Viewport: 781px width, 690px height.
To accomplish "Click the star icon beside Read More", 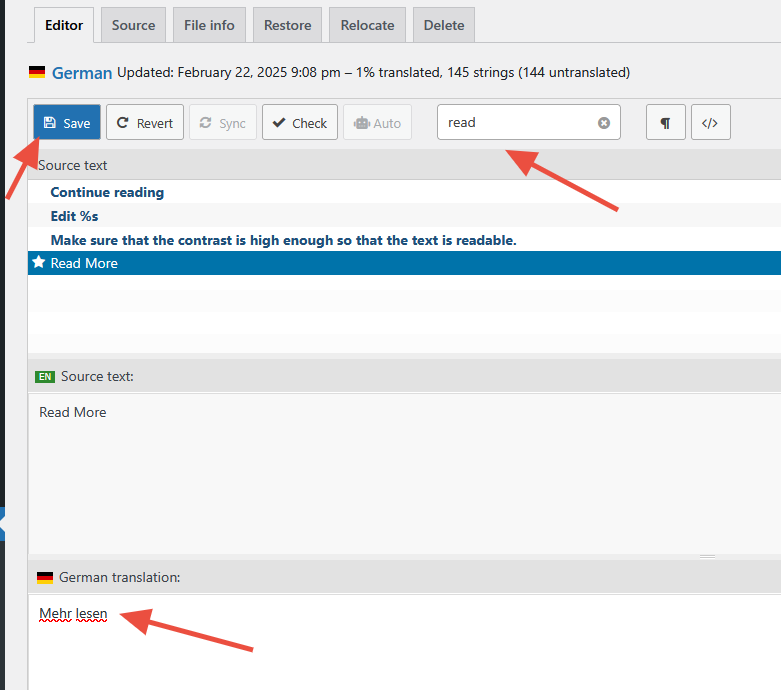I will click(x=39, y=263).
